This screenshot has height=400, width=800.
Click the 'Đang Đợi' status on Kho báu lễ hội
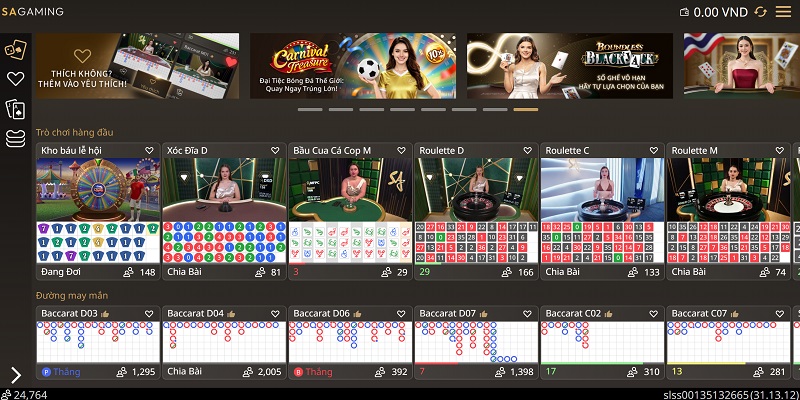(61, 272)
